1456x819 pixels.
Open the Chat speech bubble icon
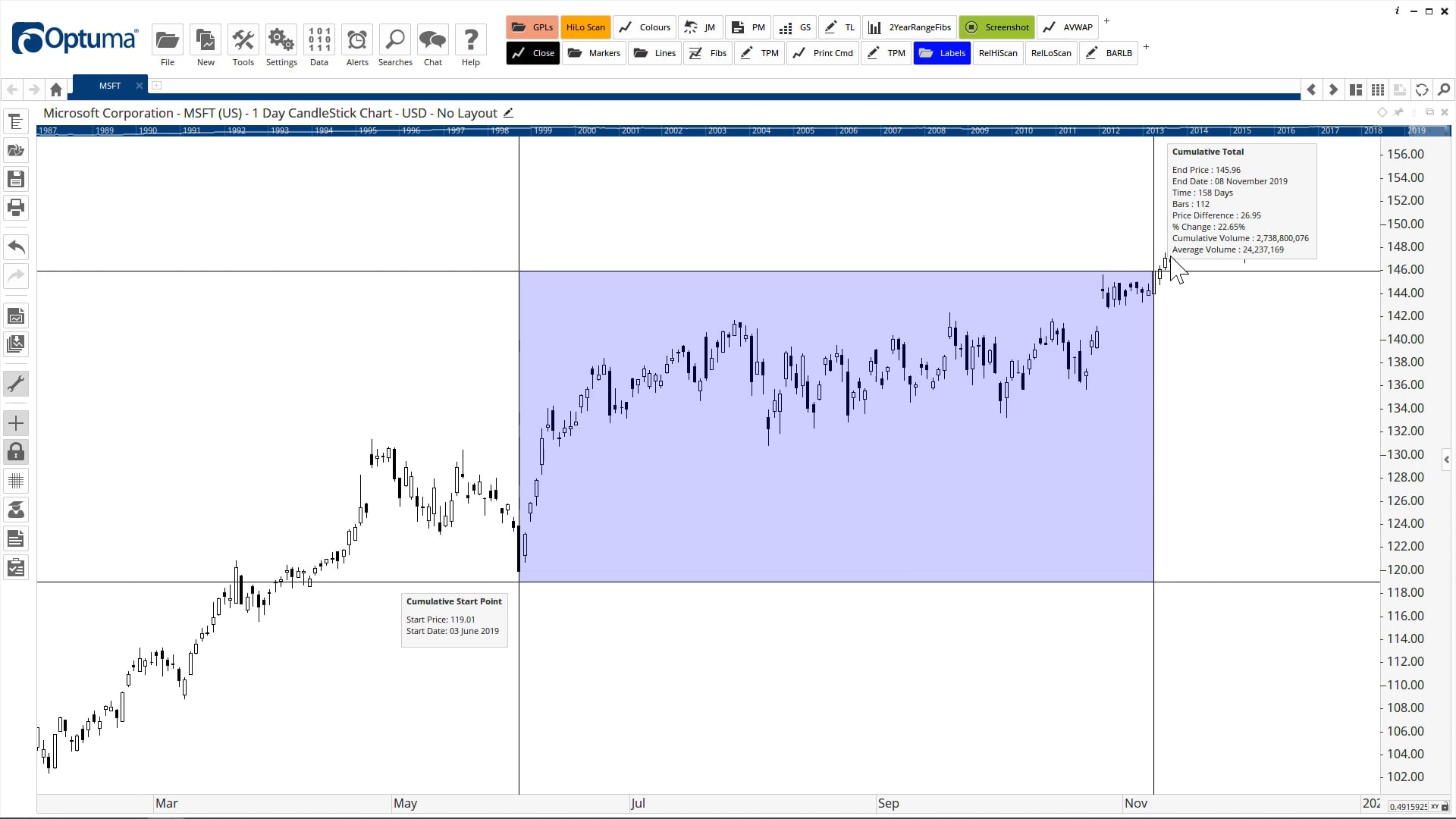click(432, 40)
